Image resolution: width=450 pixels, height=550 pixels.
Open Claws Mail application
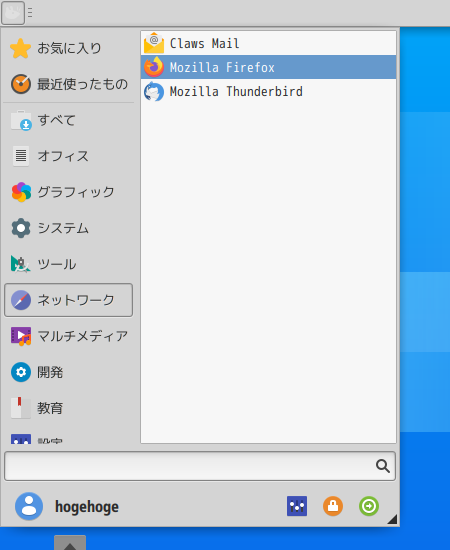click(x=268, y=43)
